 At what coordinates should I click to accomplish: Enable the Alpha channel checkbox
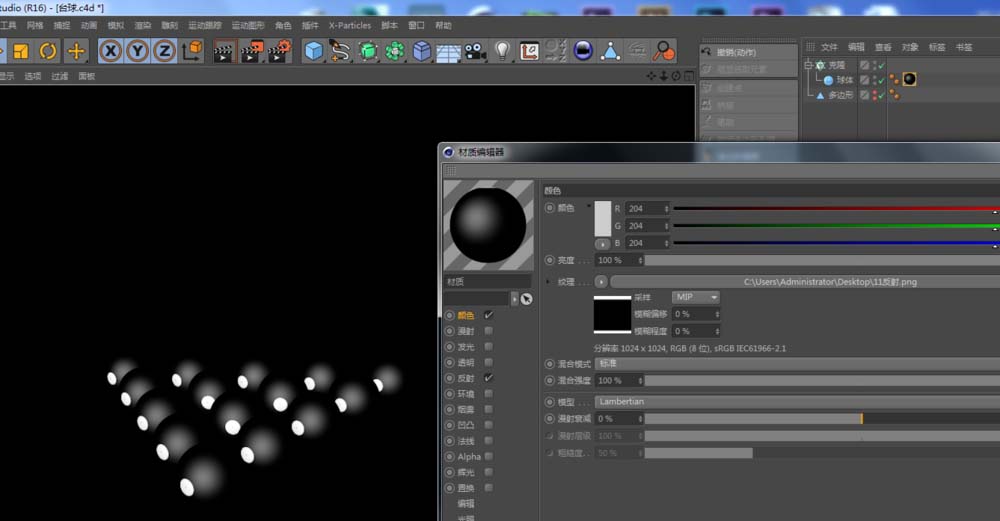click(488, 457)
